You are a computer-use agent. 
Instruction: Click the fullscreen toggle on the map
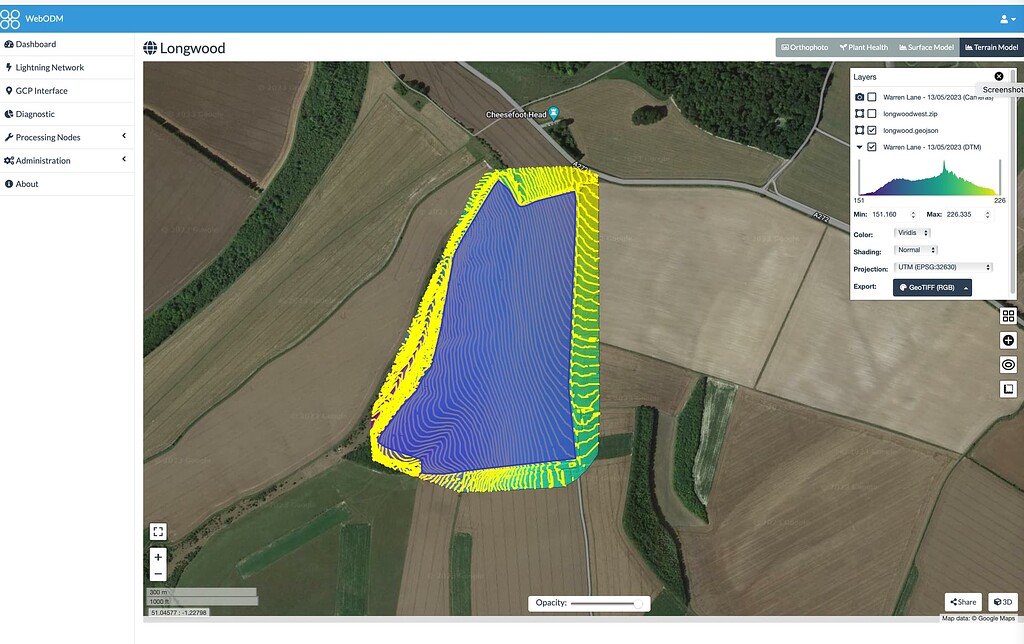(157, 531)
